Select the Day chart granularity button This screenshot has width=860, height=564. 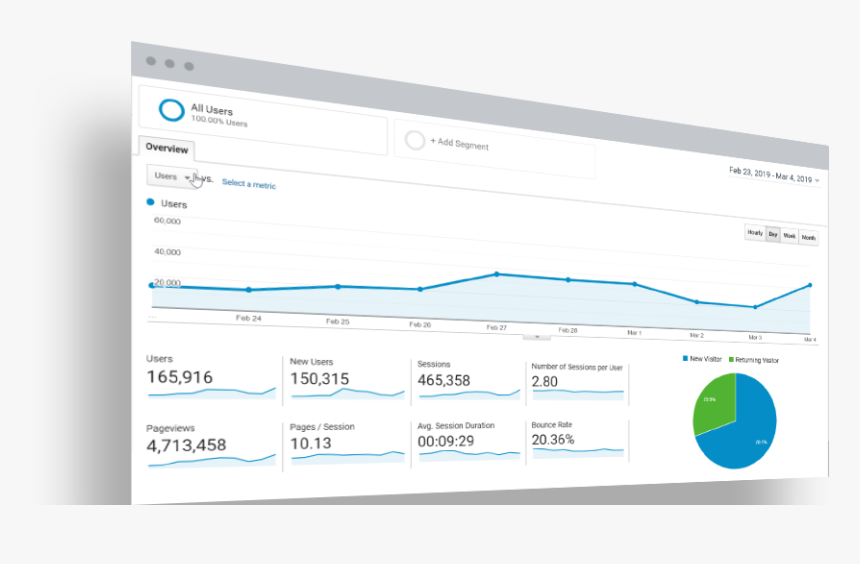pos(773,234)
